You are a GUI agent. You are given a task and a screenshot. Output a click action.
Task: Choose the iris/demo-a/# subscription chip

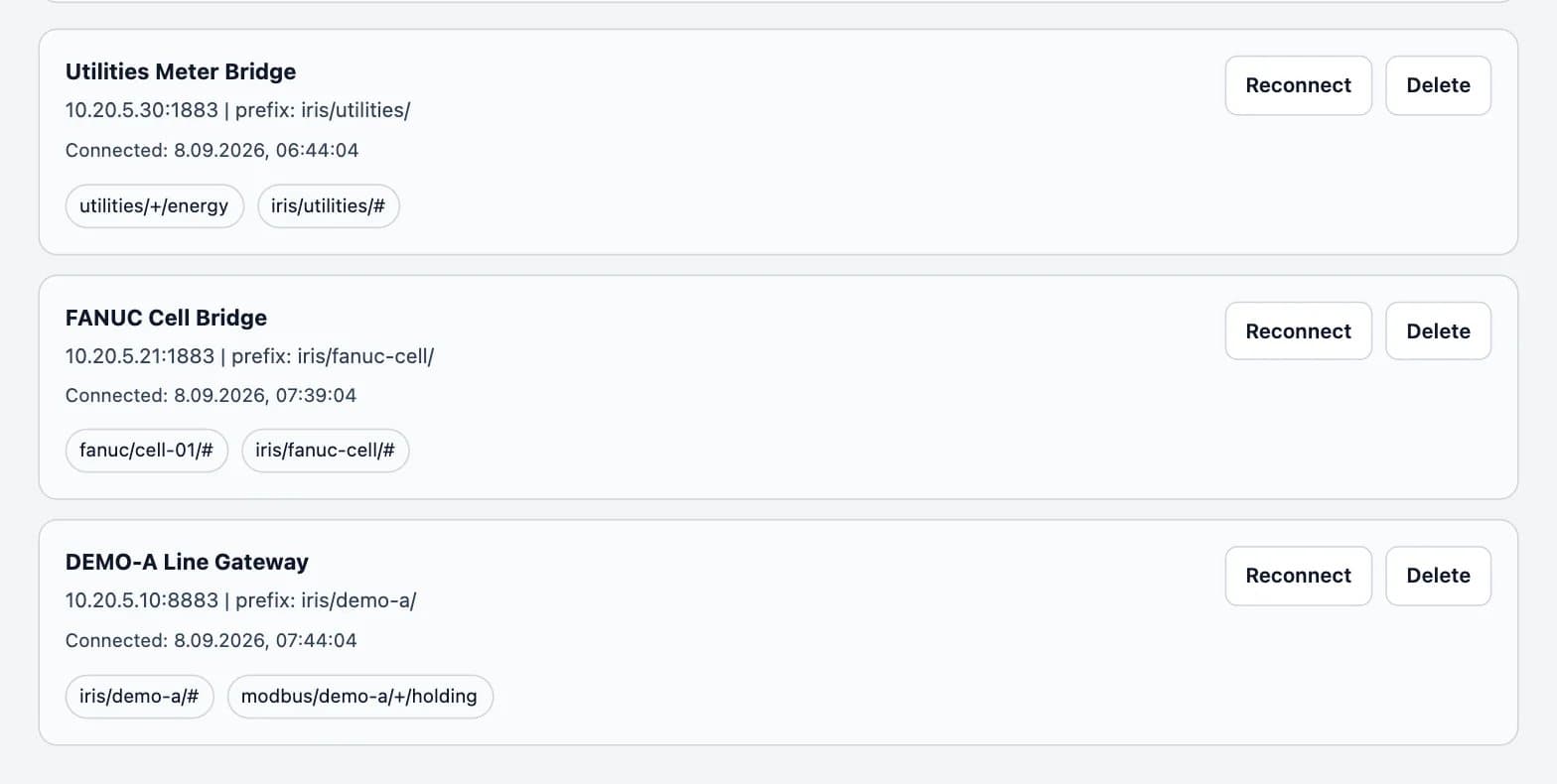click(x=139, y=697)
